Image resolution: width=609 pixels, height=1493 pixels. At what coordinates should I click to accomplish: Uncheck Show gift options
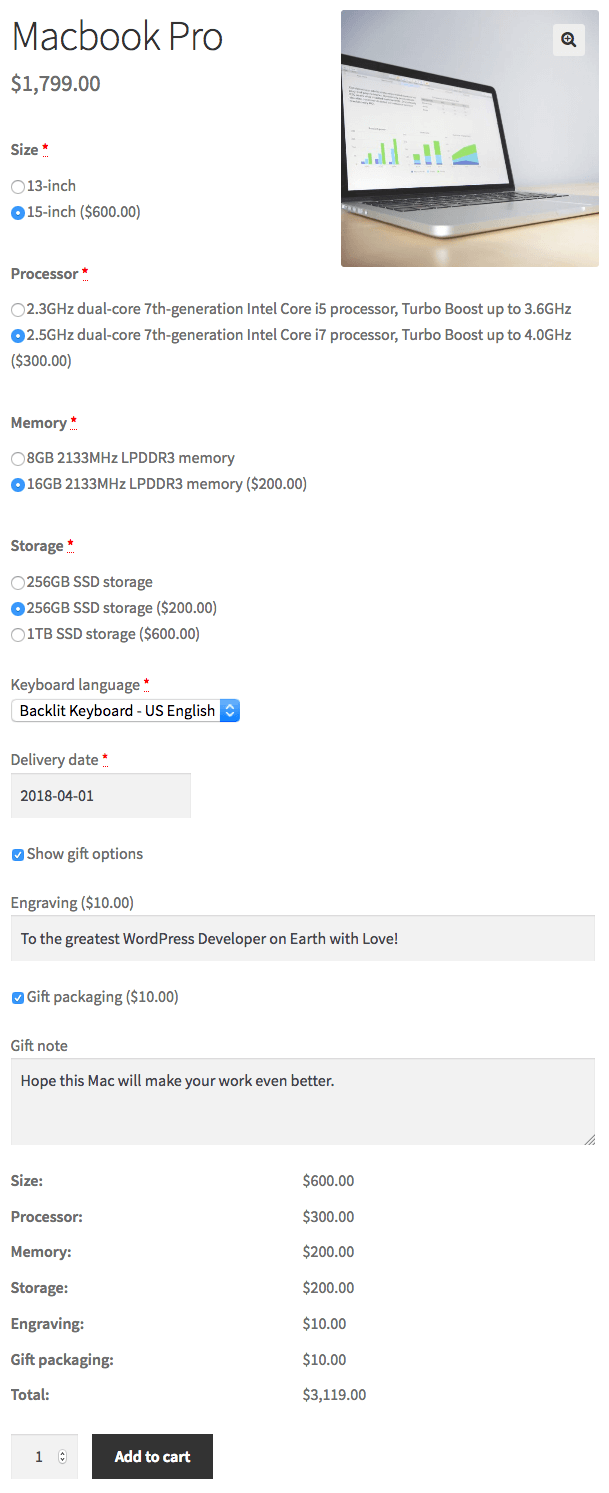(x=18, y=855)
